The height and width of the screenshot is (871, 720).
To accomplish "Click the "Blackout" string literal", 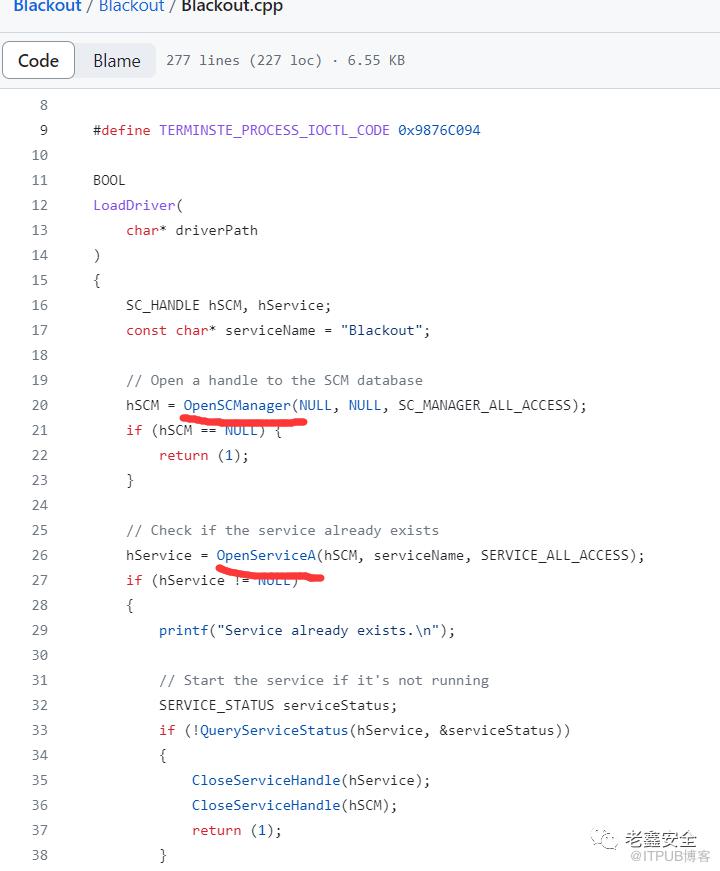I will pos(381,330).
